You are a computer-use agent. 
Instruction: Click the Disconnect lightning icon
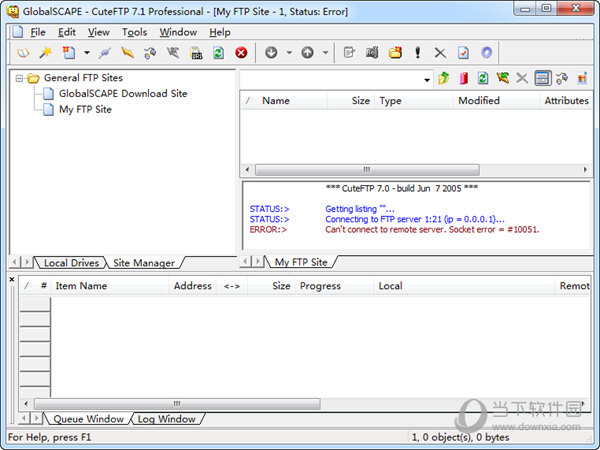click(x=127, y=52)
